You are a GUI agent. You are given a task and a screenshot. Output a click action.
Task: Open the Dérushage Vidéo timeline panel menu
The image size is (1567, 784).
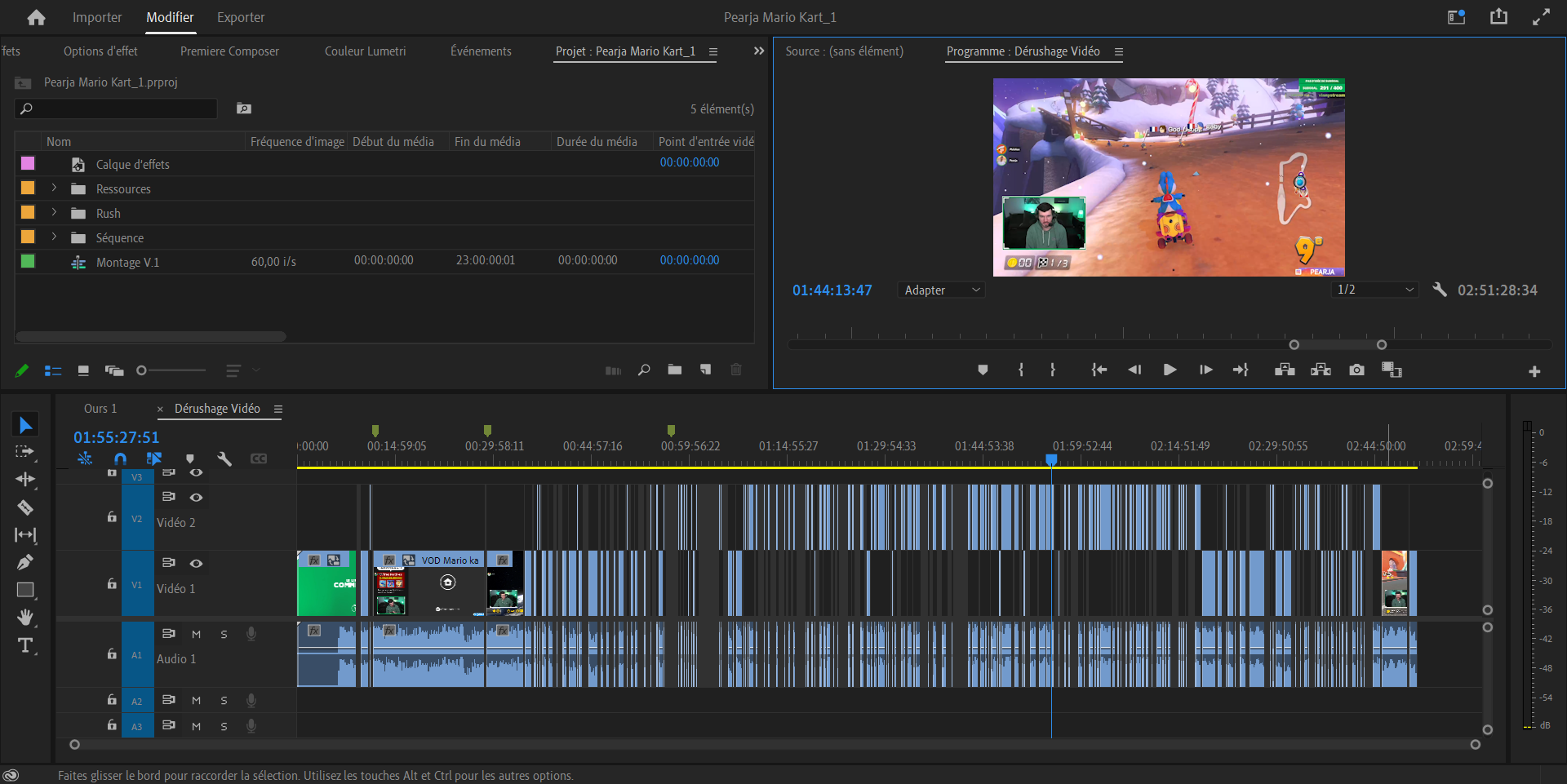point(278,409)
